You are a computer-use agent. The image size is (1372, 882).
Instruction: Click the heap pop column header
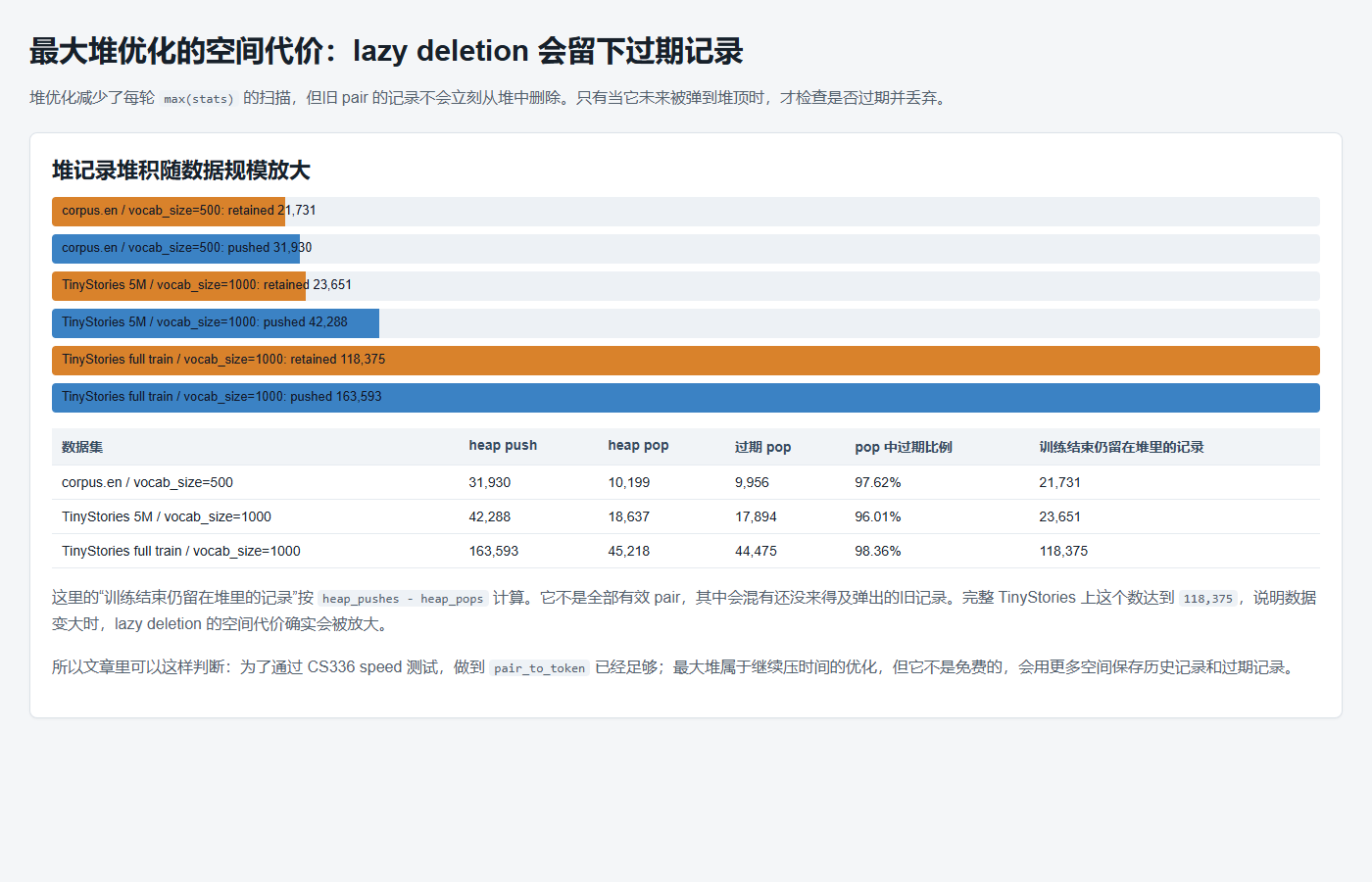pyautogui.click(x=638, y=446)
